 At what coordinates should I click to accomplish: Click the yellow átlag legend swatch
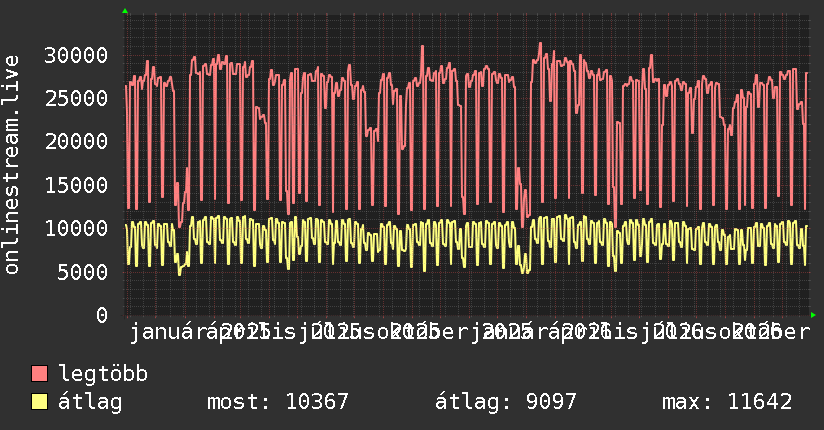click(40, 402)
